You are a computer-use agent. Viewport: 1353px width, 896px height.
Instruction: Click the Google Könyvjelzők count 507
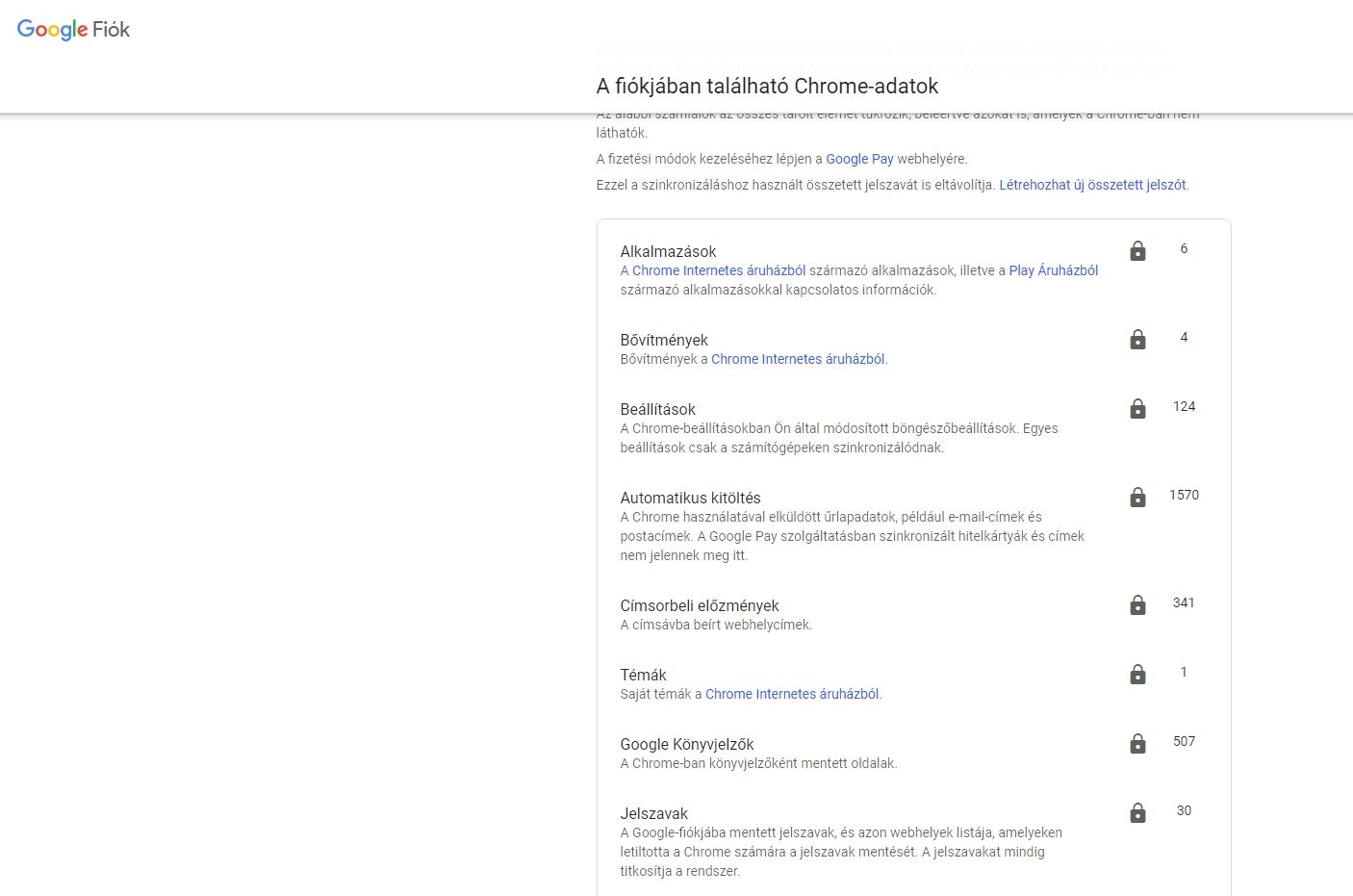(x=1184, y=741)
